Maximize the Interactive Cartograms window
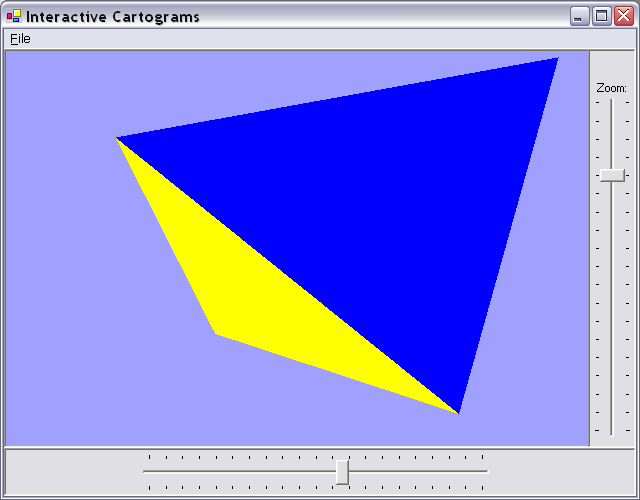Image resolution: width=640 pixels, height=500 pixels. click(602, 16)
